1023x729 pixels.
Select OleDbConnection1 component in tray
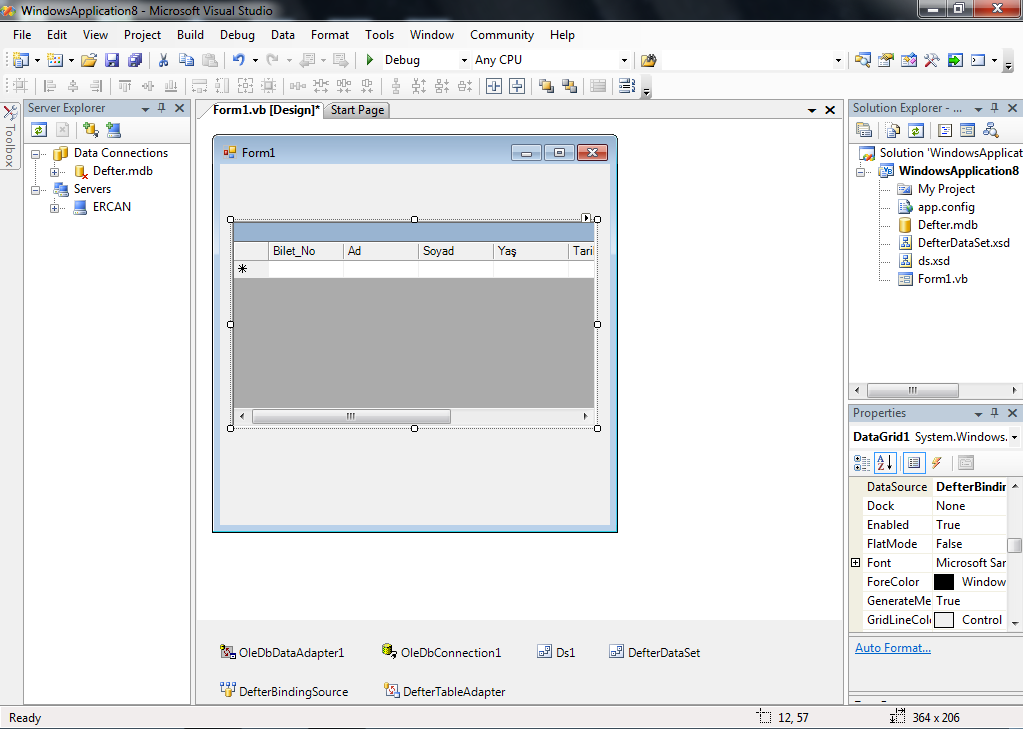pos(442,653)
